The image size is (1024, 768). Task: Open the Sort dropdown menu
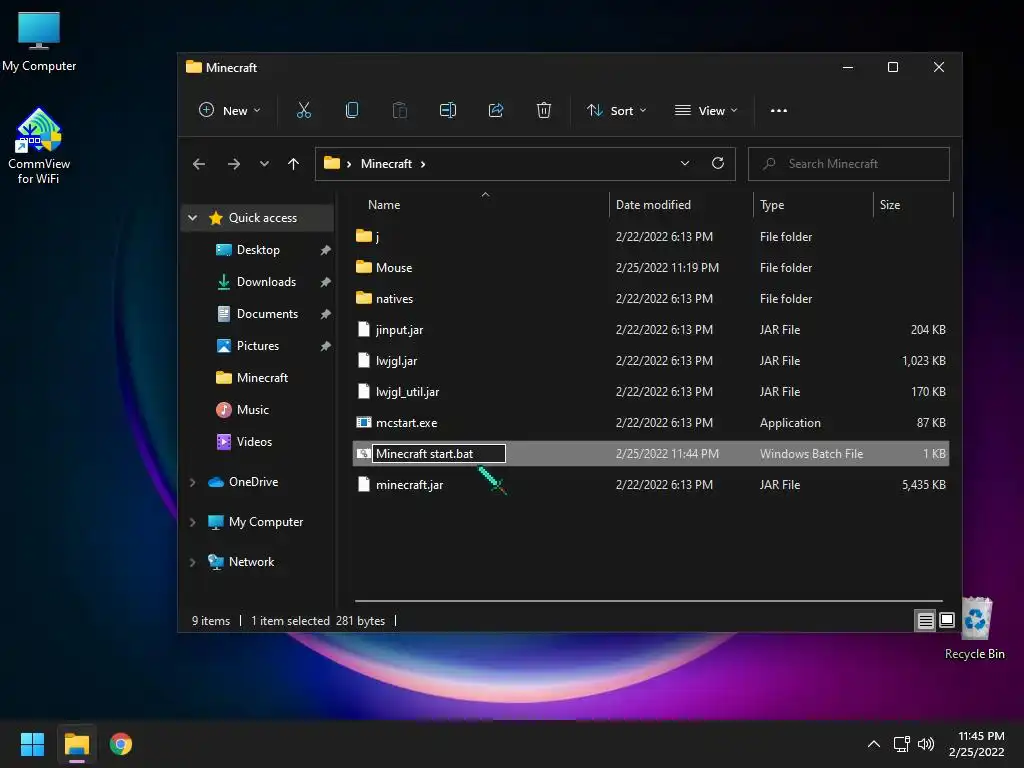tap(616, 110)
